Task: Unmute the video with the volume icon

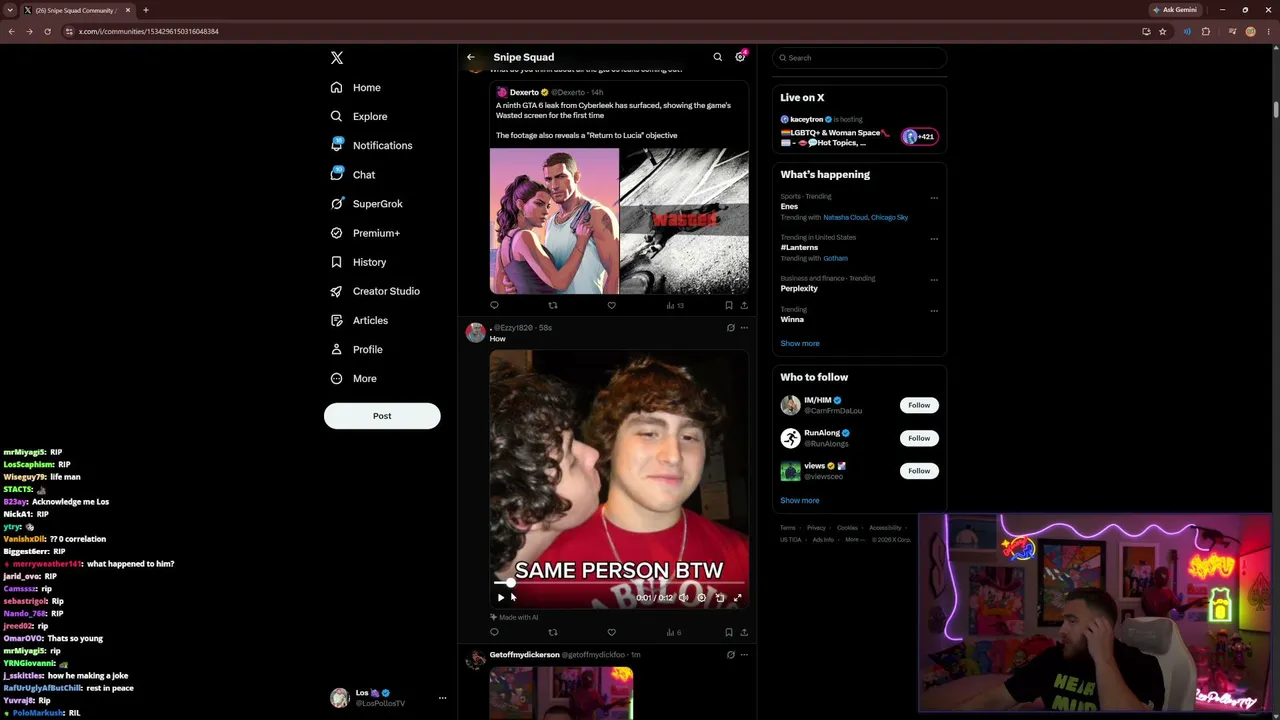Action: pyautogui.click(x=684, y=598)
